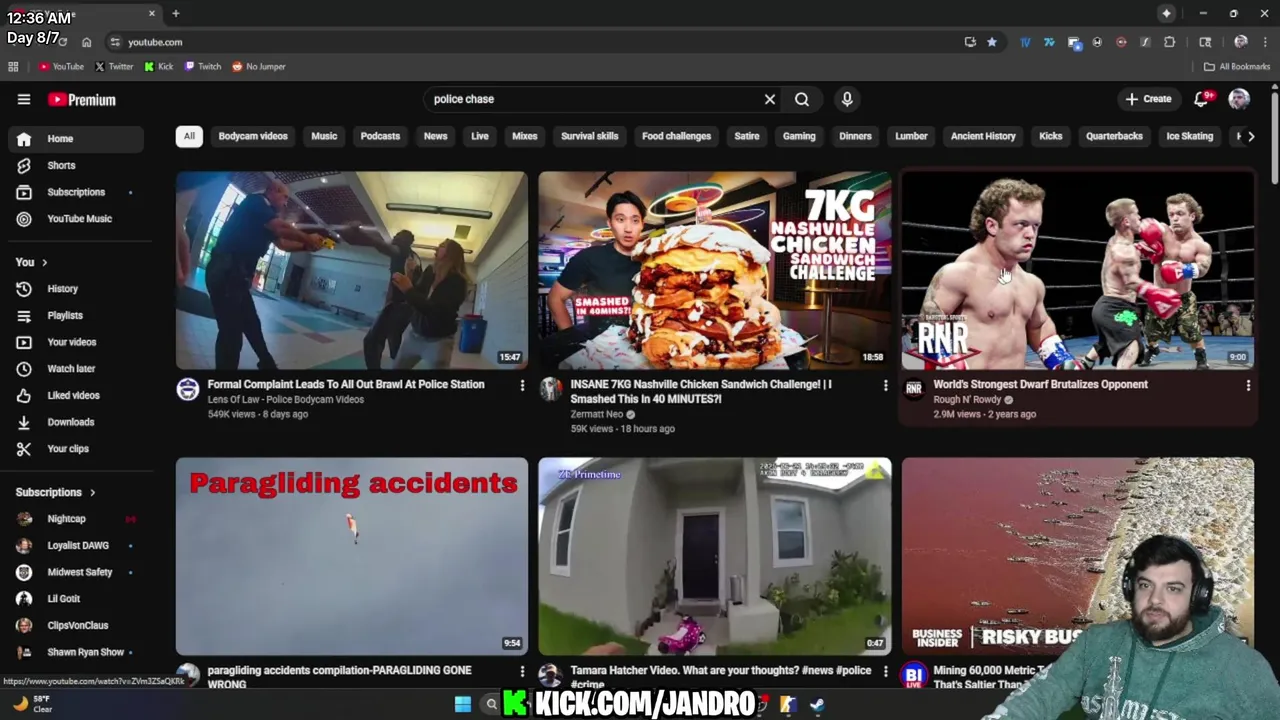This screenshot has height=720, width=1280.
Task: Select the Ancient History chip
Action: [x=983, y=136]
